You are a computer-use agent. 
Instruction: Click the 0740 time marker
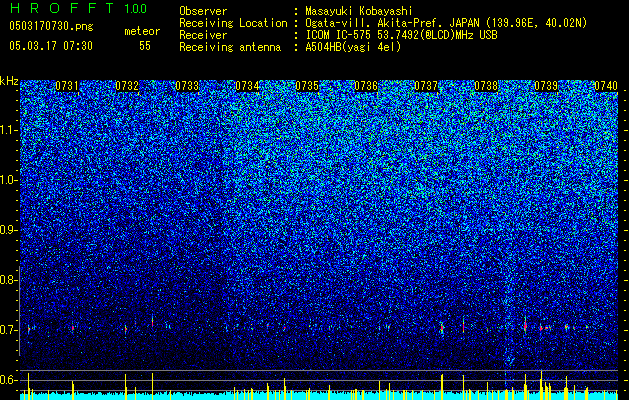tap(606, 86)
